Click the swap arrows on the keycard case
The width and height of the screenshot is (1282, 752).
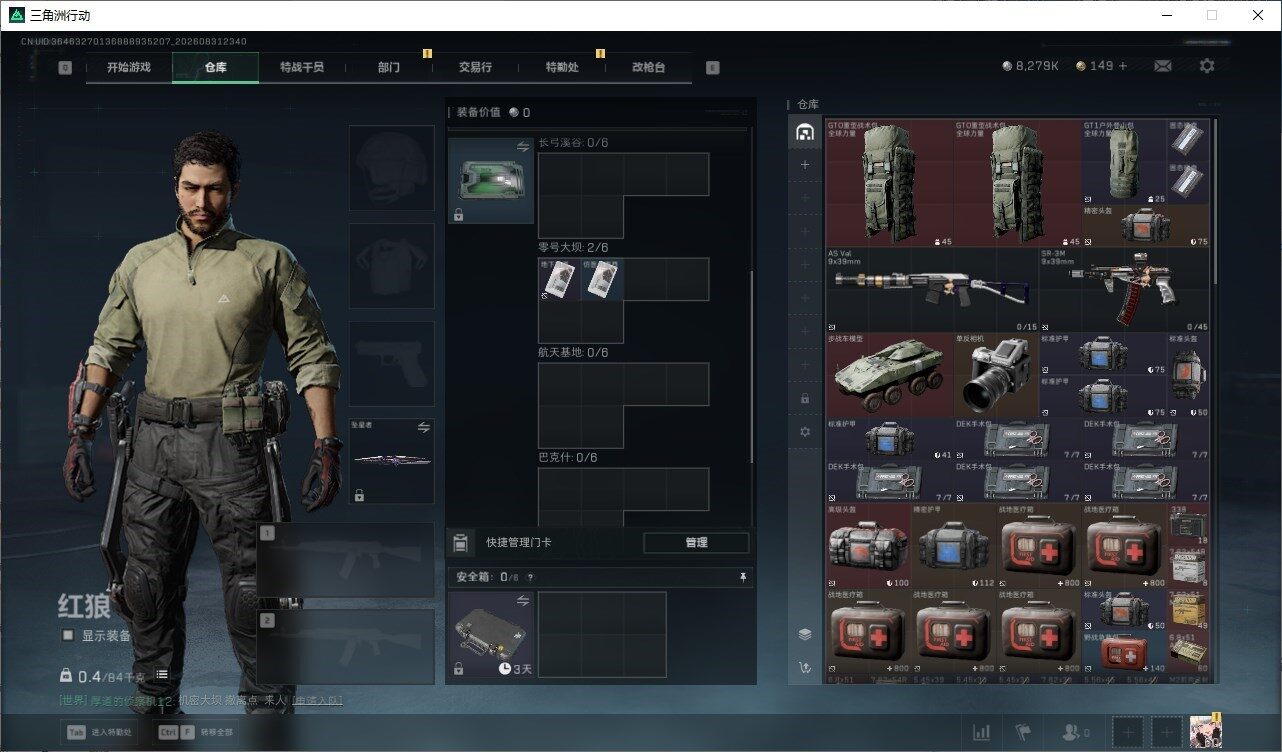coord(522,147)
